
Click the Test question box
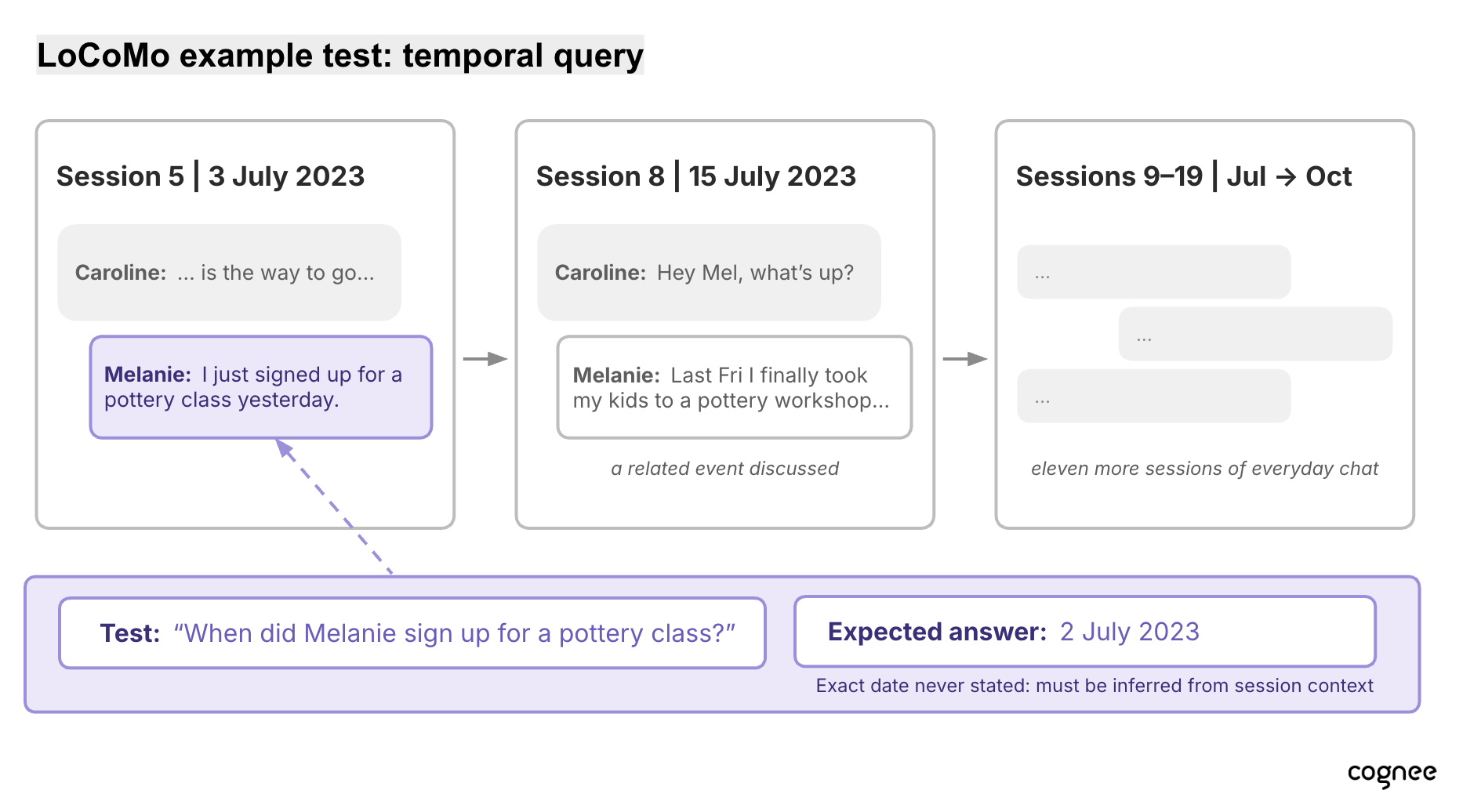412,633
